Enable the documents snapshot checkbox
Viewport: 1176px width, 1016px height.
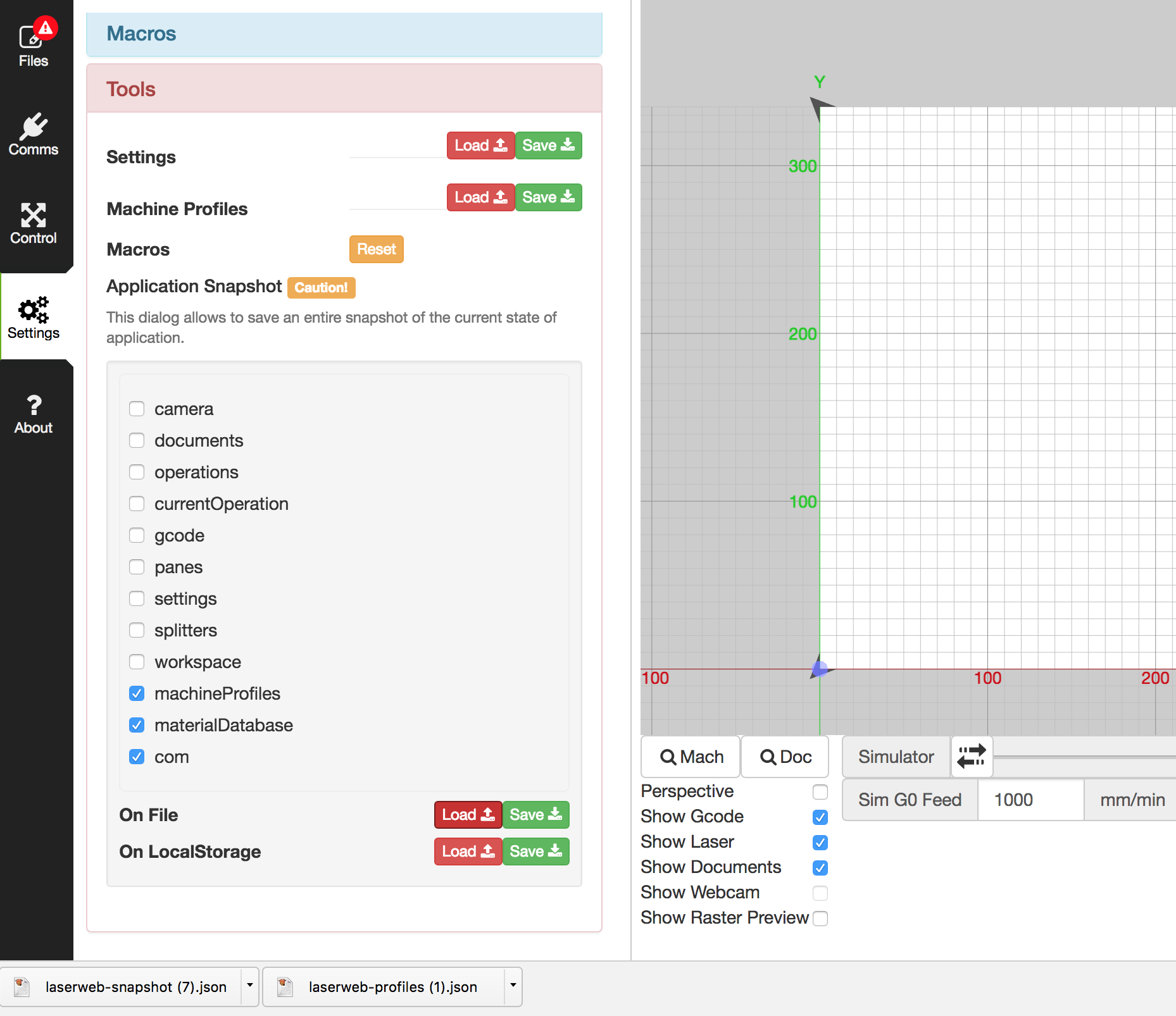click(137, 440)
